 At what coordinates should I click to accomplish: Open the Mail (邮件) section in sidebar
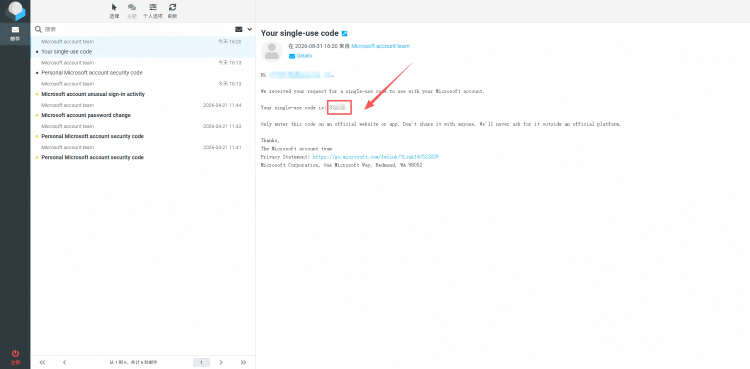click(x=15, y=34)
